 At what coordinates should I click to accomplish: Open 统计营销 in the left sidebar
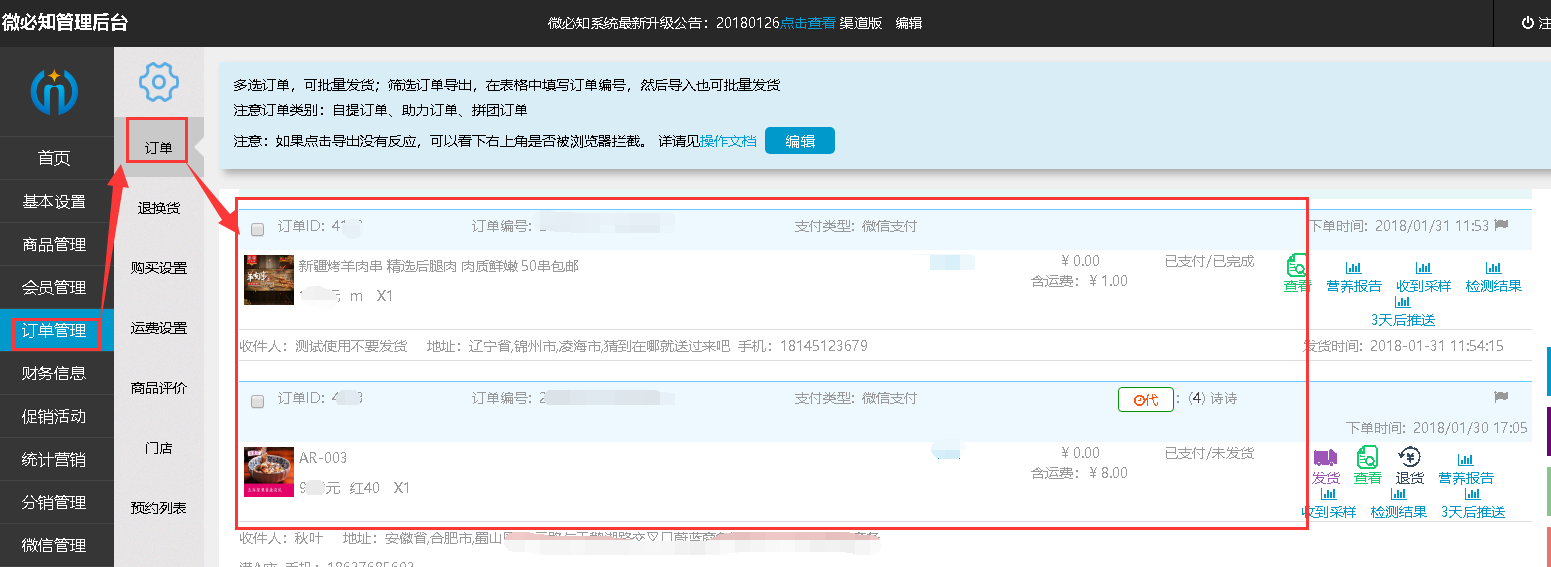click(x=54, y=459)
